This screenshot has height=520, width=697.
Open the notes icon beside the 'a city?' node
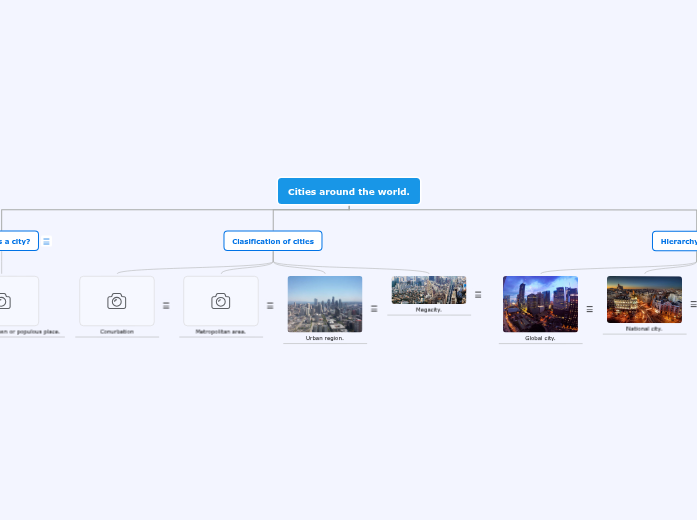[46, 241]
